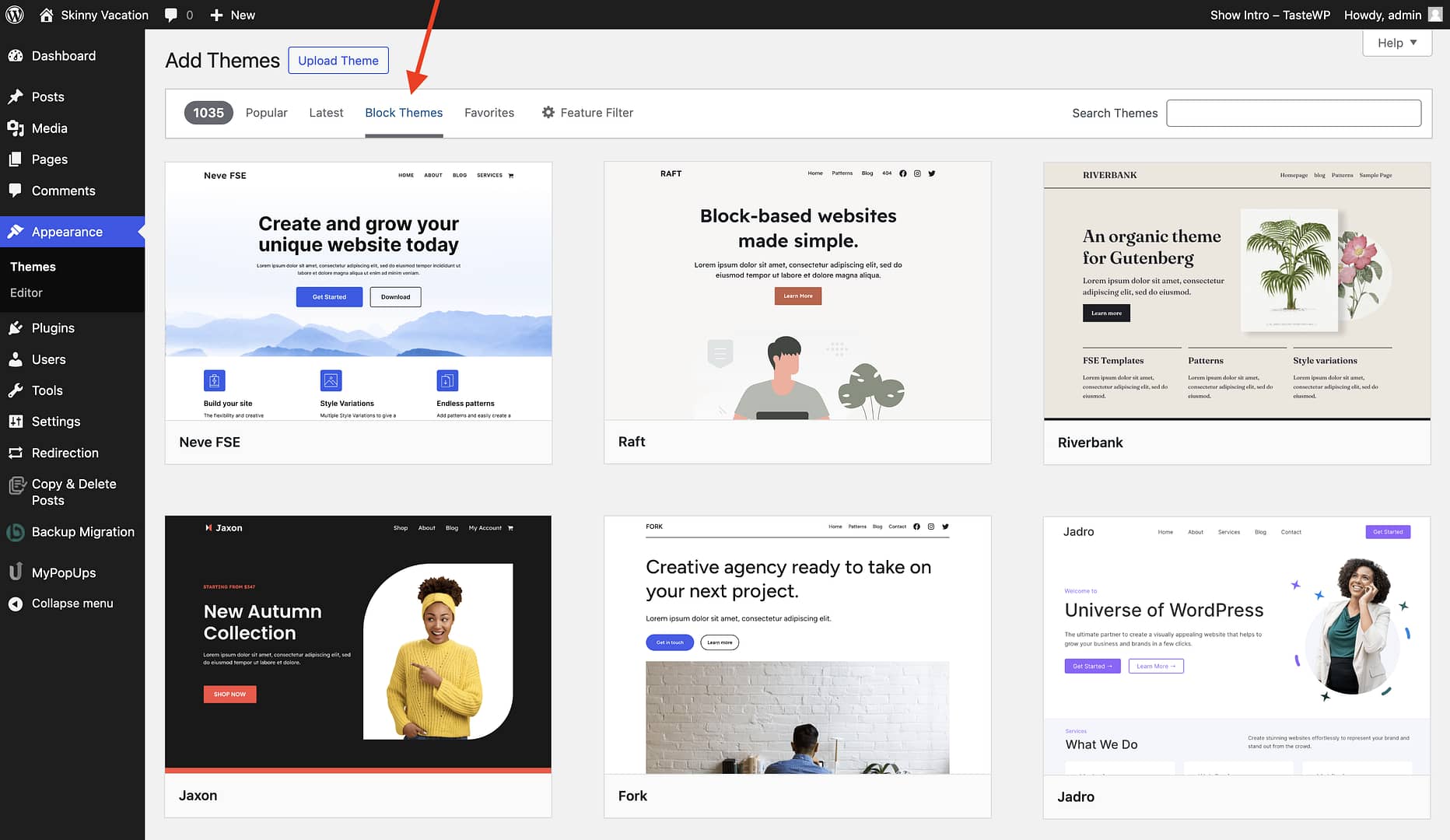1450x840 pixels.
Task: Click the Redirection arrows icon
Action: click(16, 453)
